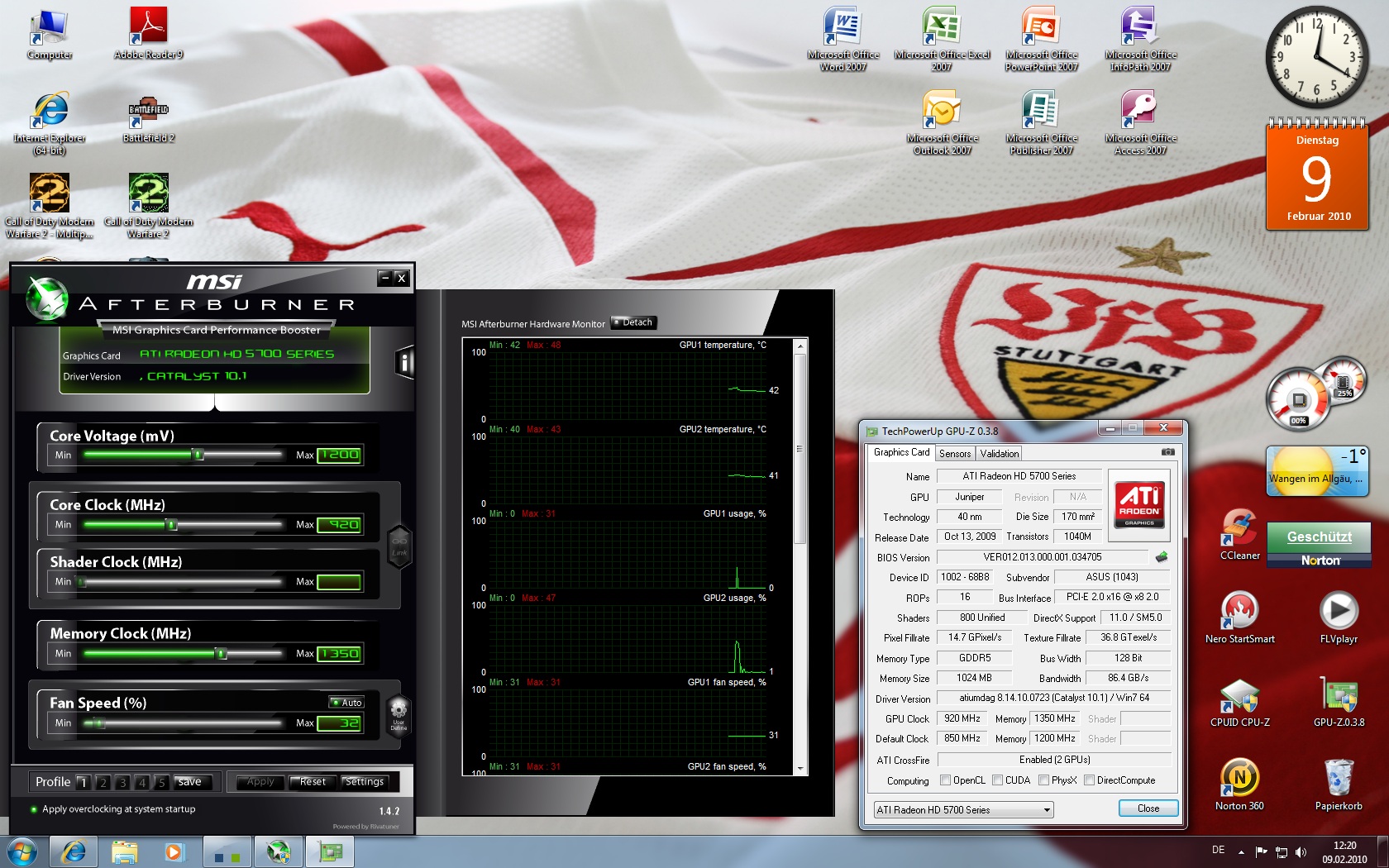Click the profile Save button

coord(189,782)
